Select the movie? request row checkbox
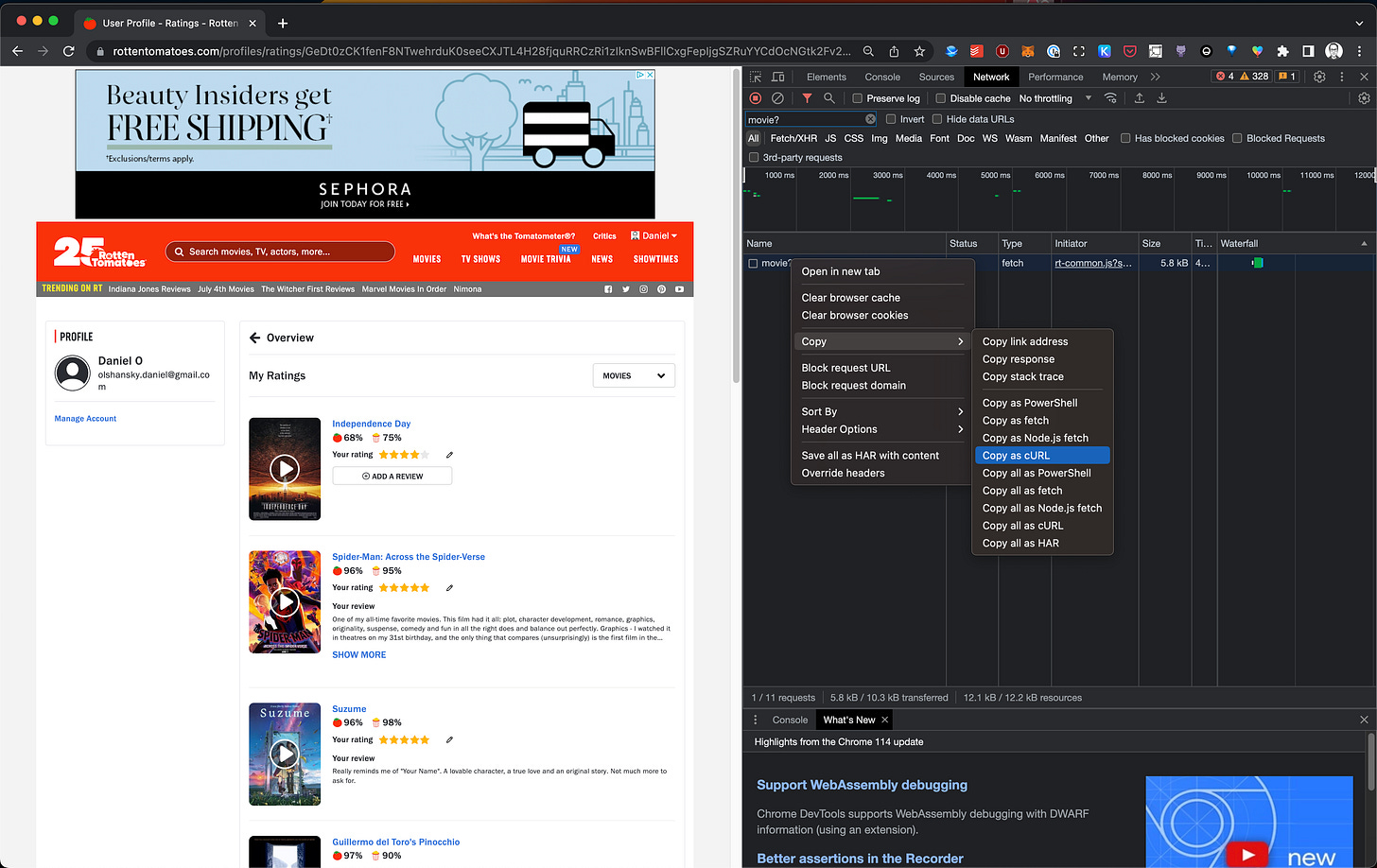 (x=754, y=264)
